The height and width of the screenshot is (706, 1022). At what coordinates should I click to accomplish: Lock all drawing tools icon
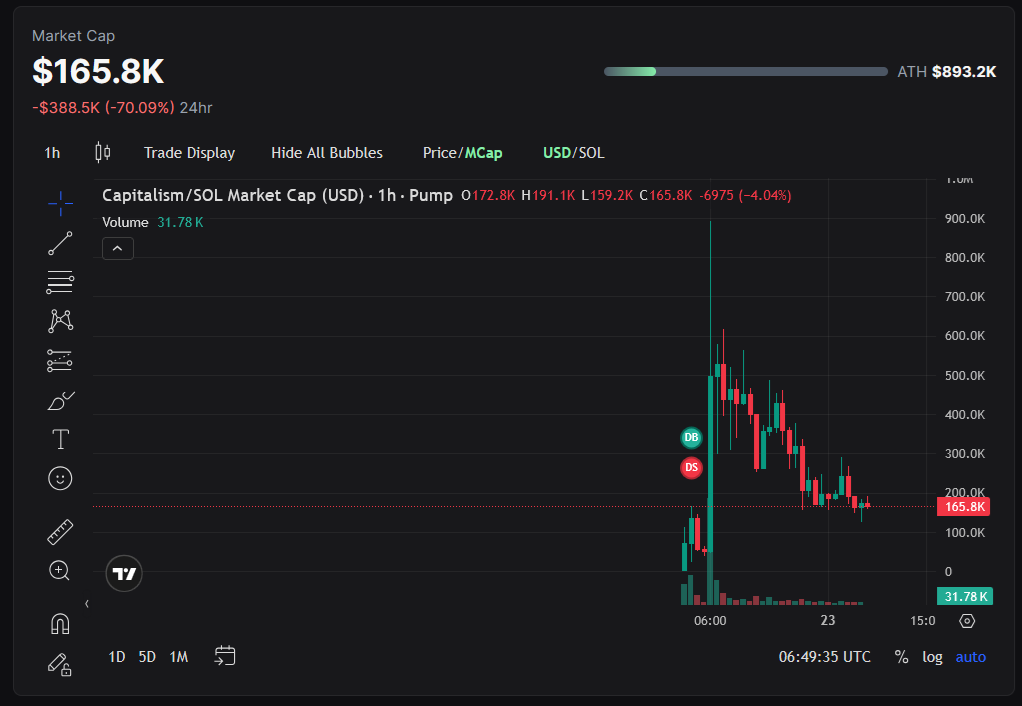pos(60,664)
